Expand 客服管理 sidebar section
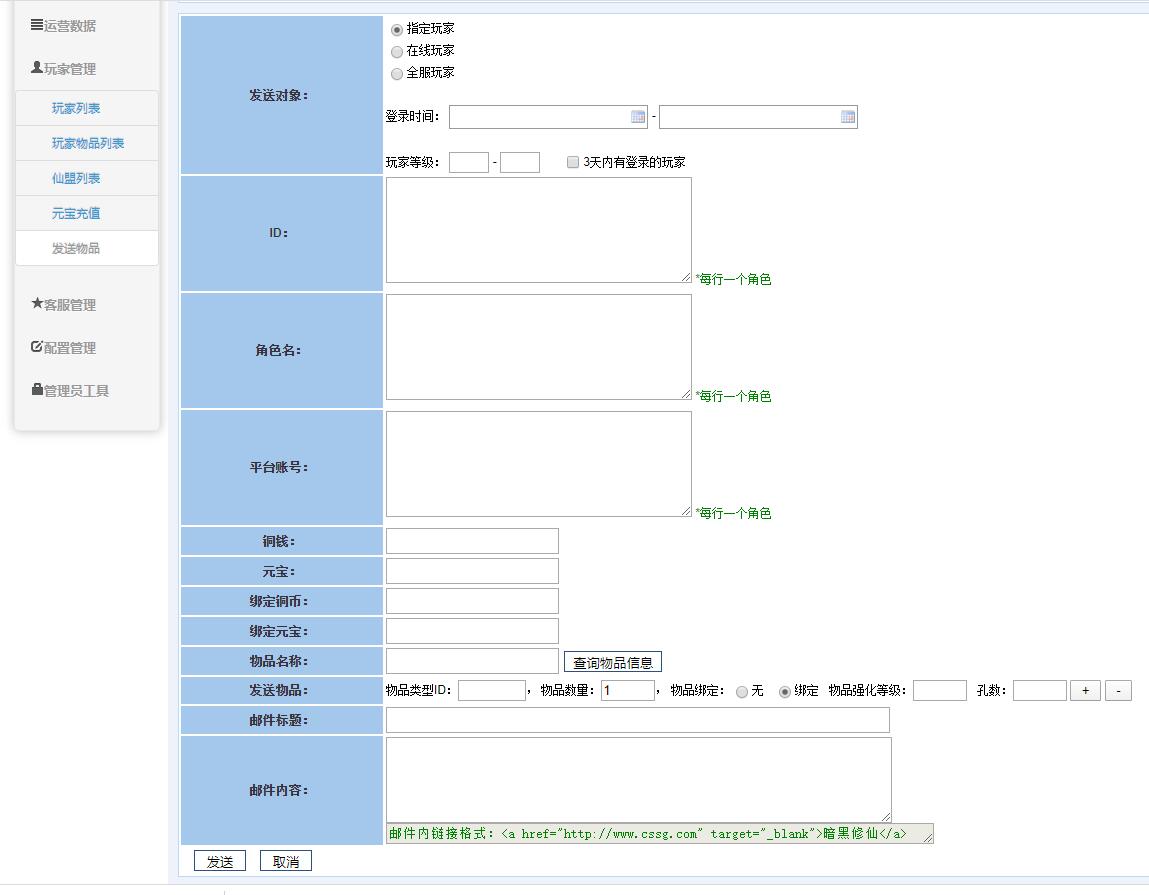The image size is (1149, 895). 64,304
